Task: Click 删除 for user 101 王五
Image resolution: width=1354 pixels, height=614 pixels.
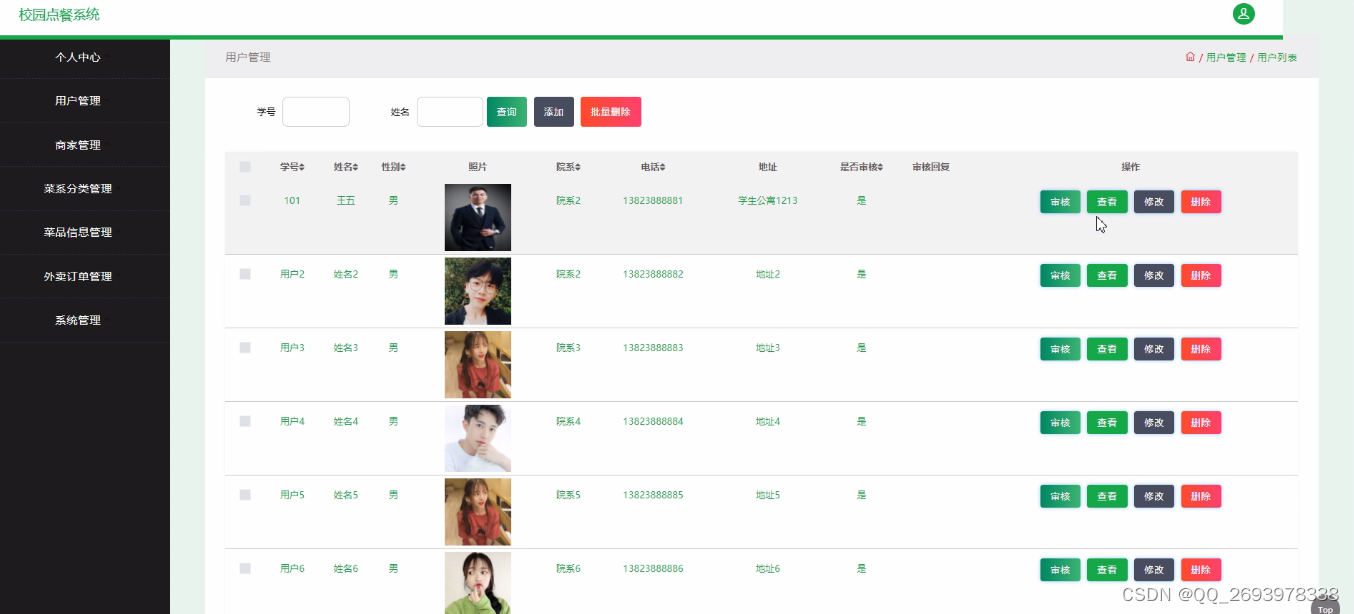Action: [1201, 202]
